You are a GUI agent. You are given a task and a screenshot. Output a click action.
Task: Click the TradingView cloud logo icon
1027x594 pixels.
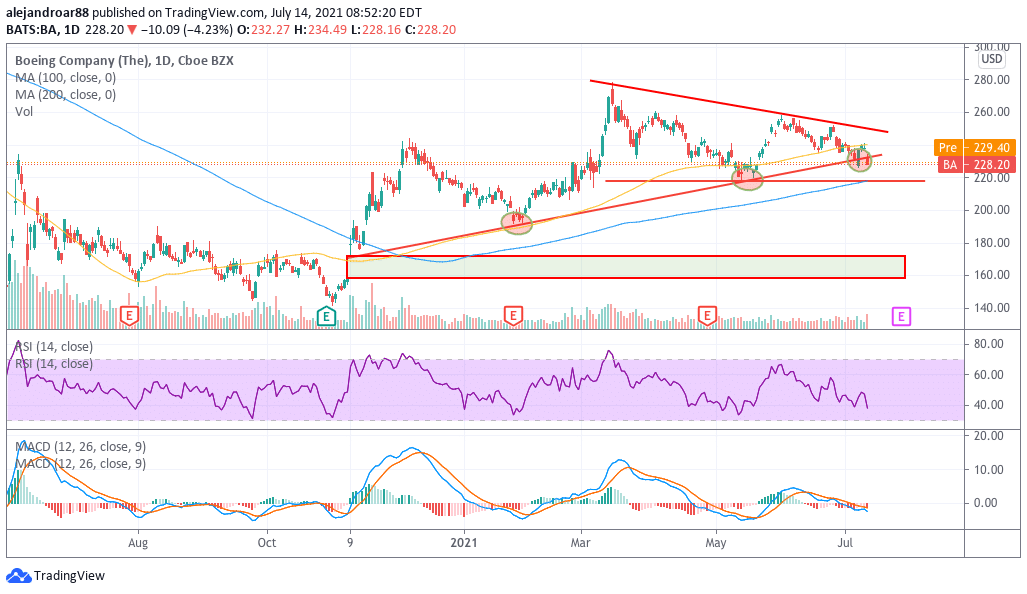(18, 576)
